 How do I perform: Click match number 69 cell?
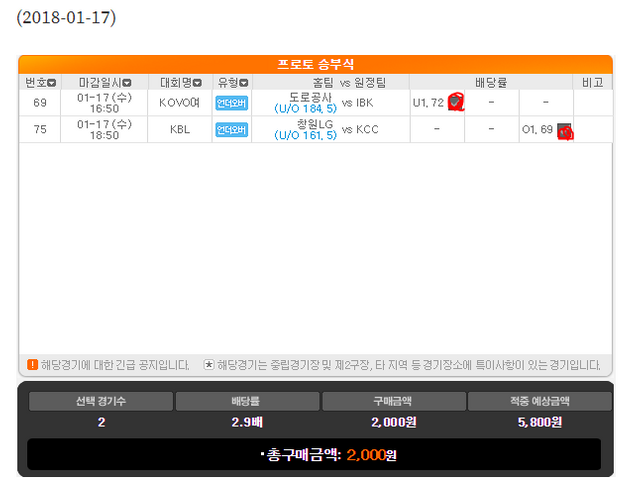[40, 103]
